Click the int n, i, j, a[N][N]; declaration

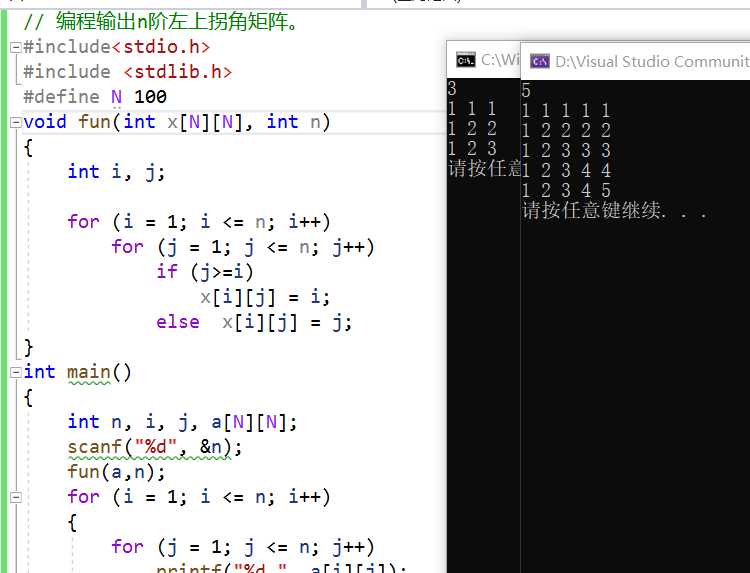[182, 422]
